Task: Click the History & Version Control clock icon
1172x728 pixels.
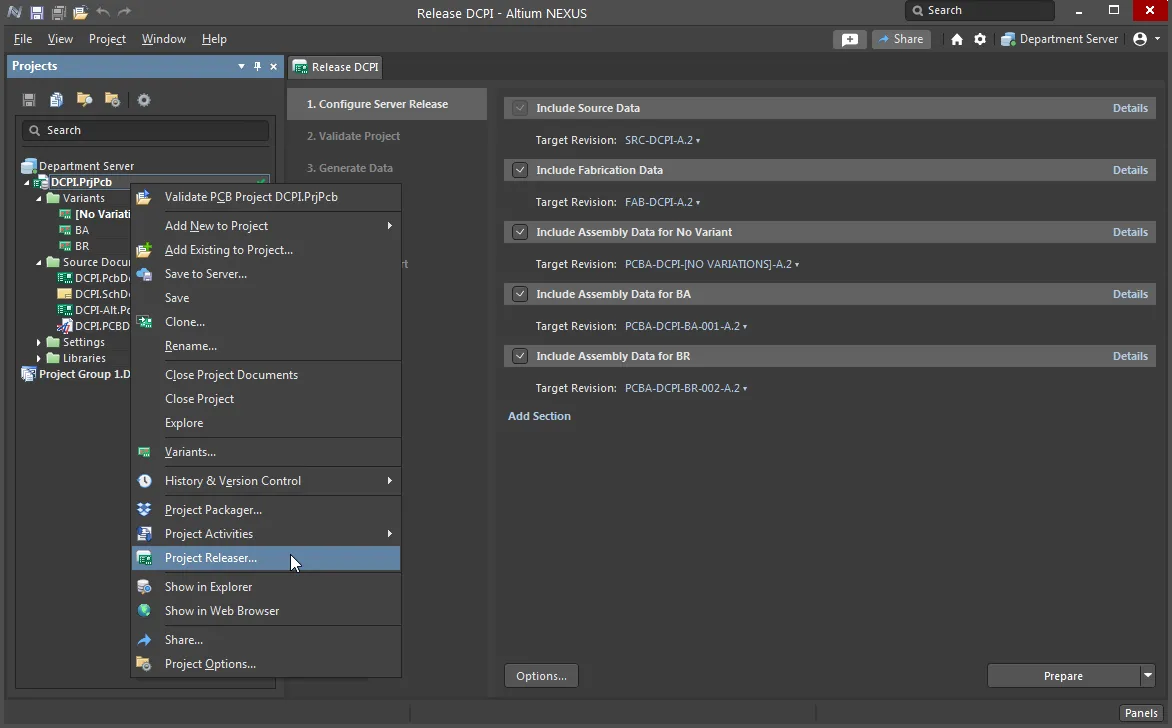Action: pyautogui.click(x=144, y=481)
